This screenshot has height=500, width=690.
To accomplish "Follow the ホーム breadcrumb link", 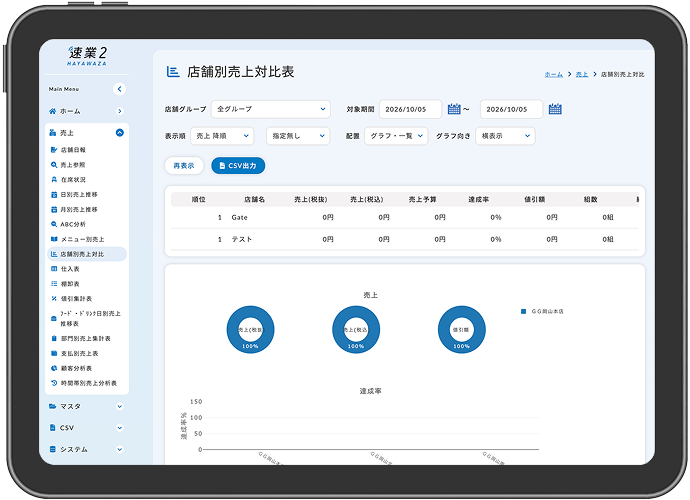I will point(554,74).
